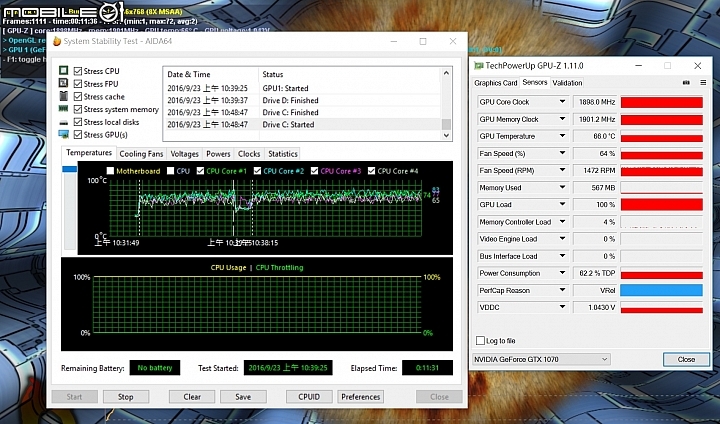Disable CPU Core #4 graph checkbox
This screenshot has height=424, width=720.
[371, 171]
